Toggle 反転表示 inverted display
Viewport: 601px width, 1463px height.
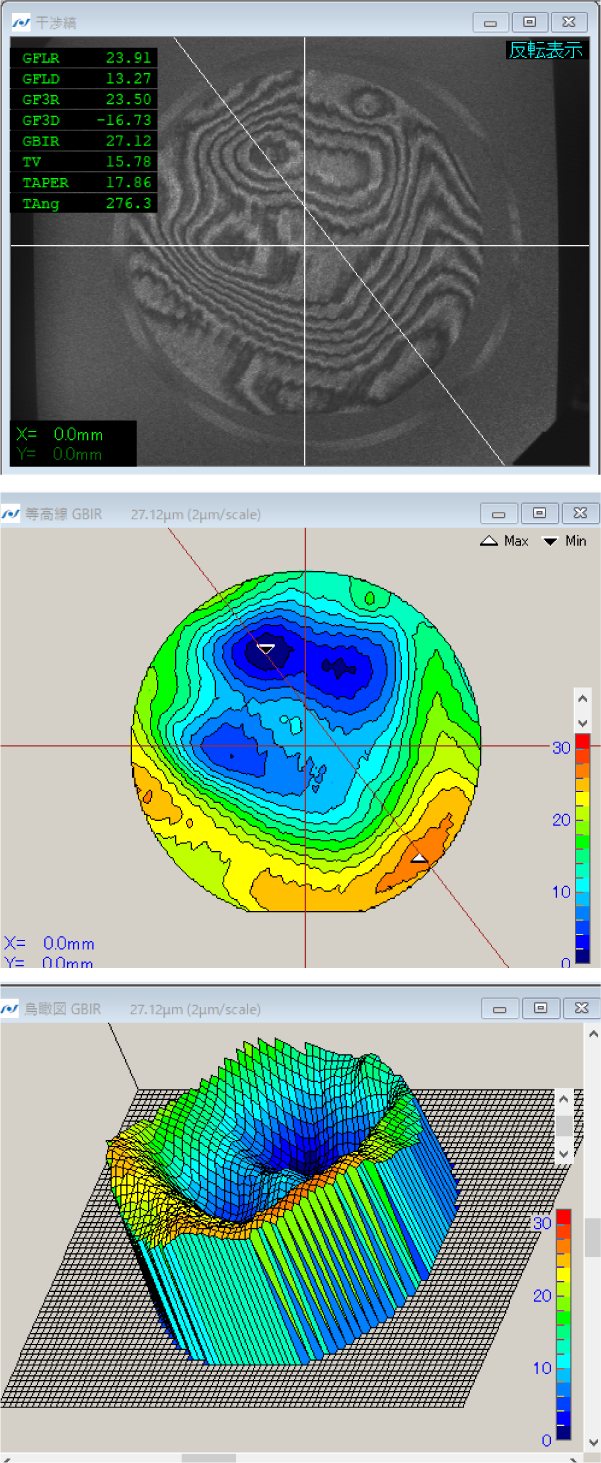[x=546, y=50]
